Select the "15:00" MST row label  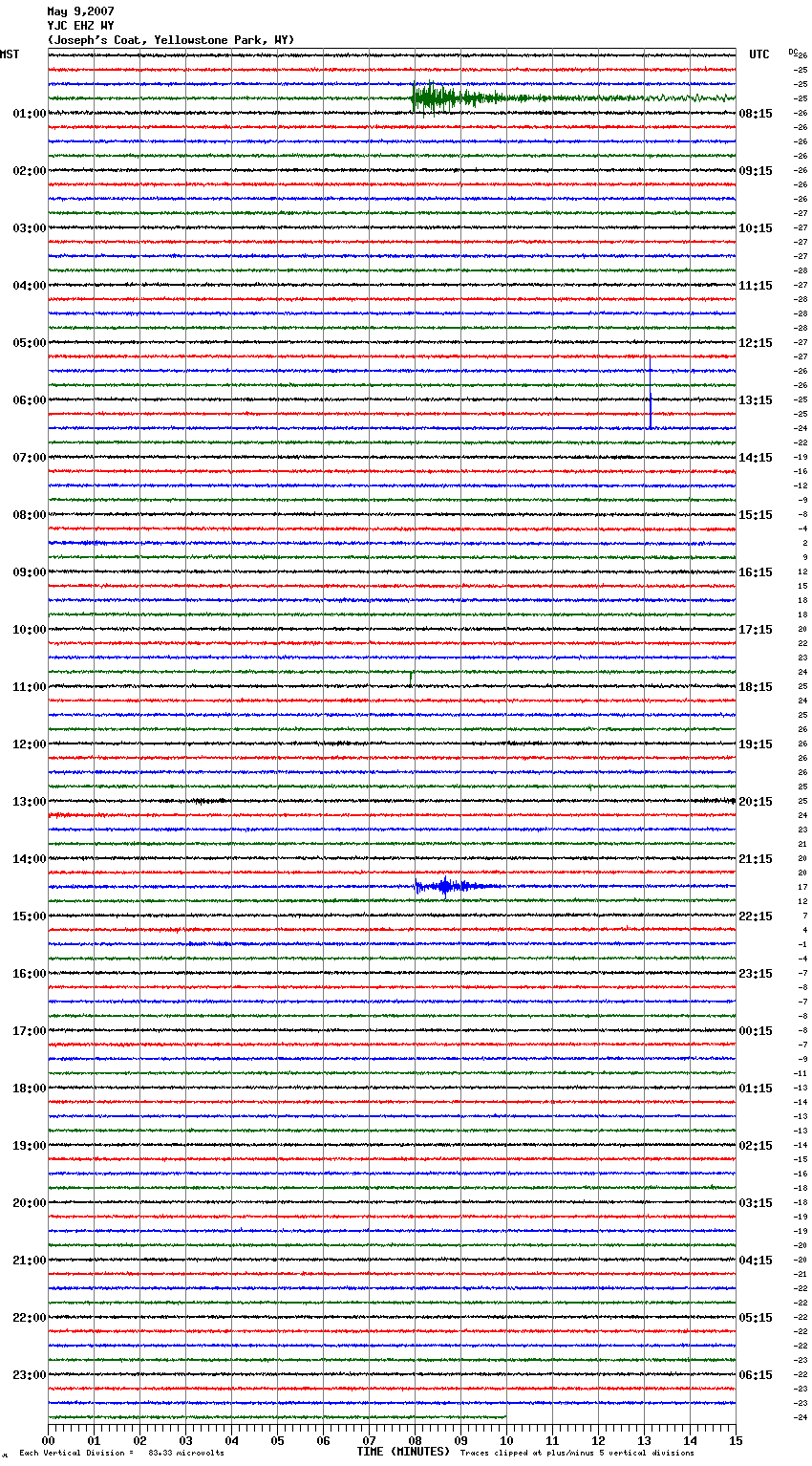click(x=30, y=916)
